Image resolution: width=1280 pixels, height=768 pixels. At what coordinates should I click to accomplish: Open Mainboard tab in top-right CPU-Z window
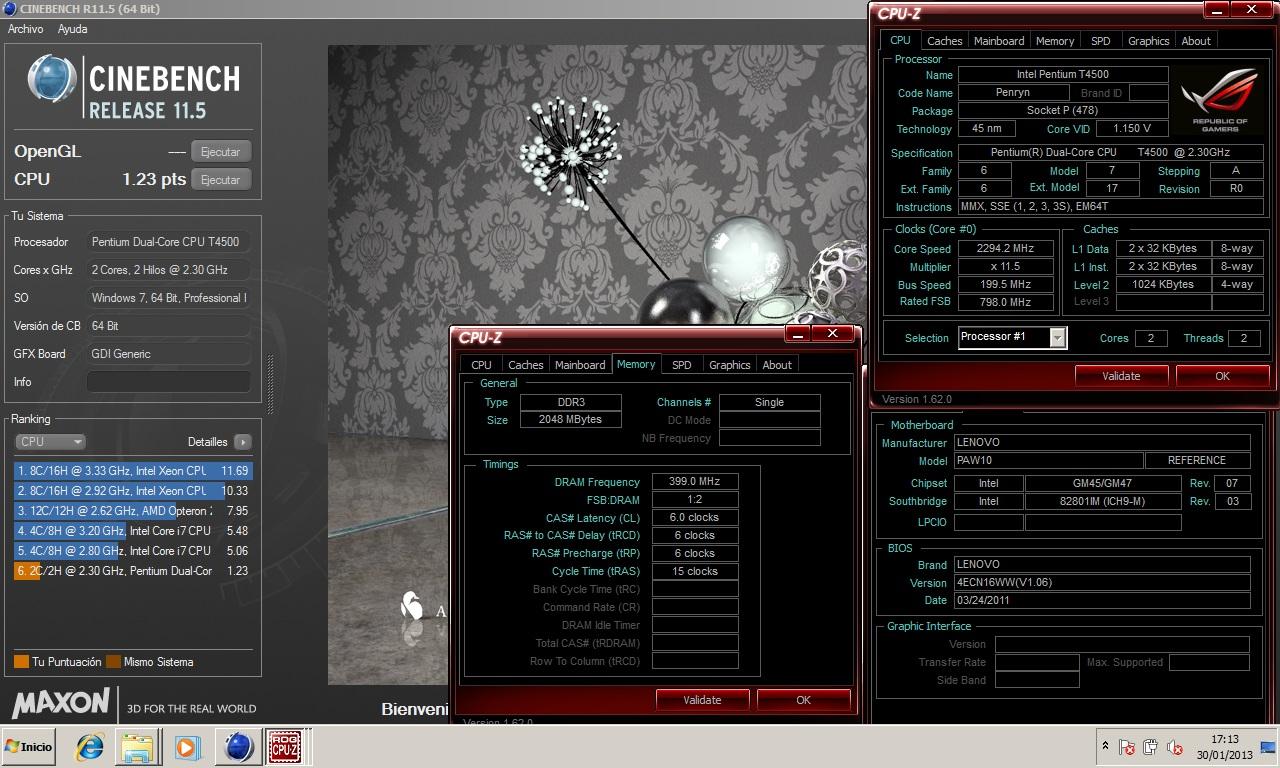[x=999, y=41]
